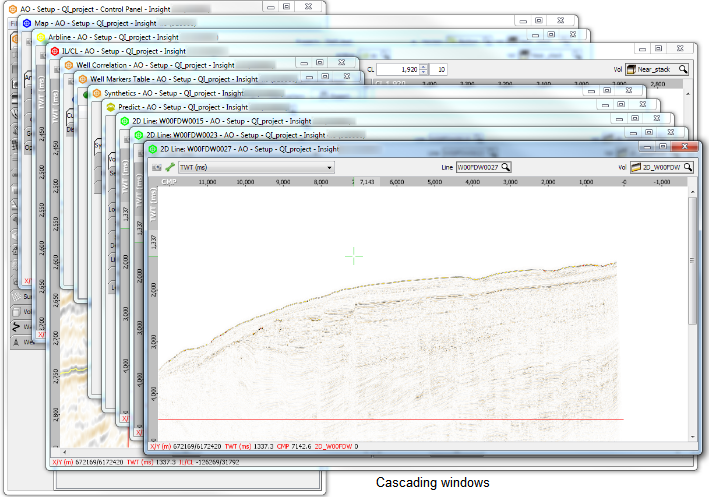
Task: Select the Synthetics window title bar
Action: point(174,93)
